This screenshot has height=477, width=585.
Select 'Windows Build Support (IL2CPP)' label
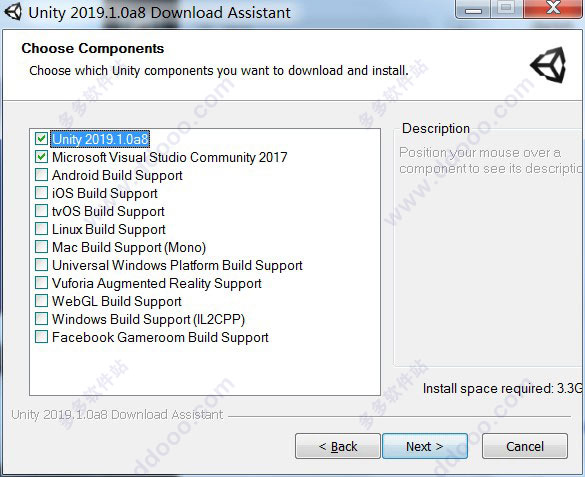148,319
